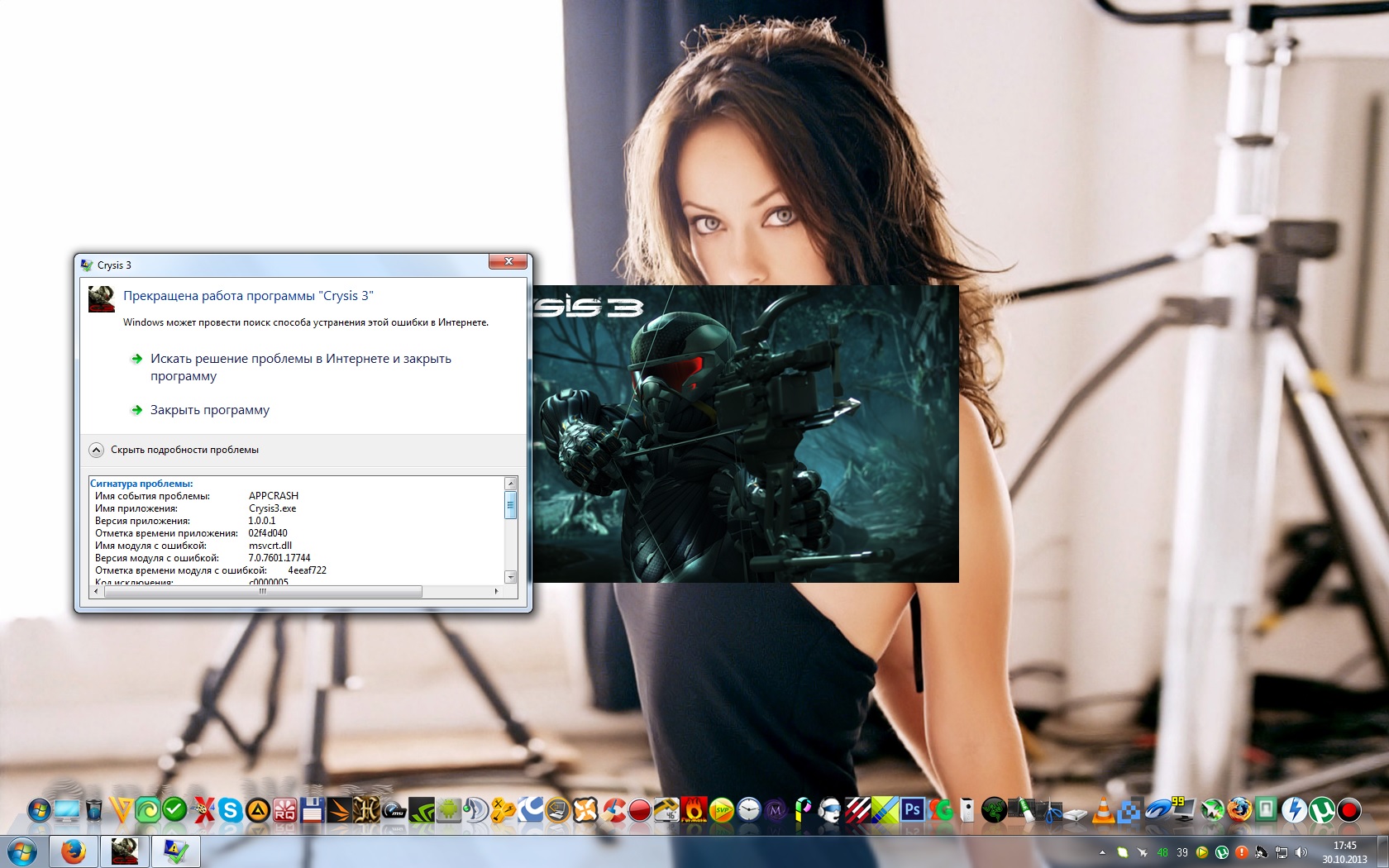Screen dimensions: 1389x868
Task: Launch uTorrent from the dock
Action: tap(1321, 811)
